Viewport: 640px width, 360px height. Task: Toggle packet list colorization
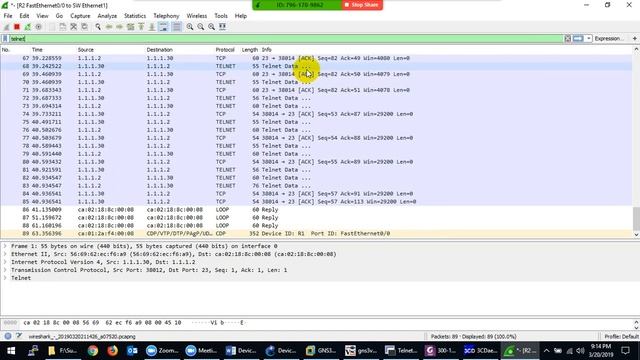(x=177, y=27)
